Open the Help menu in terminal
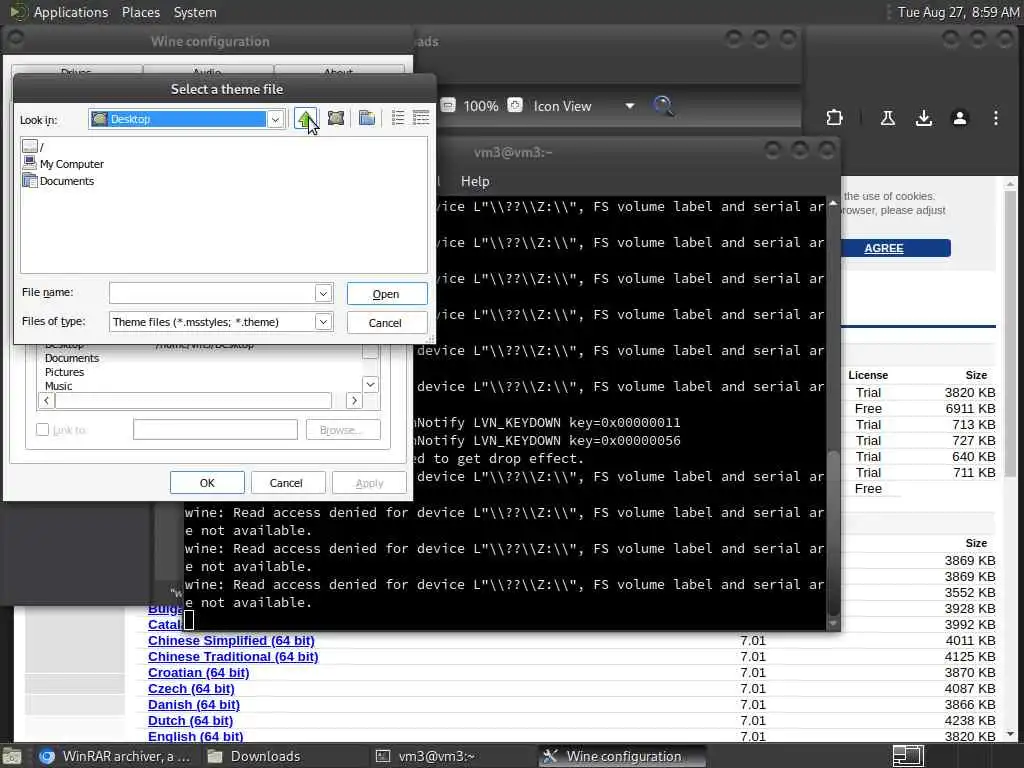Screen dimensions: 1024x768 [x=475, y=182]
